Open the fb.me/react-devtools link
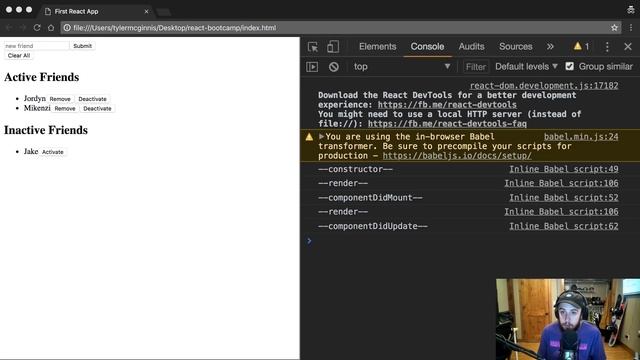Viewport: 640px width, 360px height. pos(447,105)
